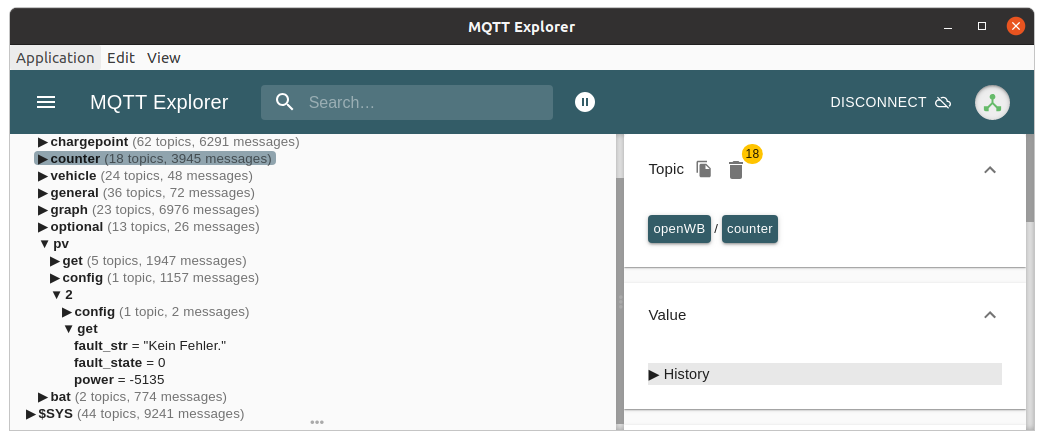1044x440 pixels.
Task: Select the fault_str = "Kein Fehler." entry
Action: click(x=150, y=346)
